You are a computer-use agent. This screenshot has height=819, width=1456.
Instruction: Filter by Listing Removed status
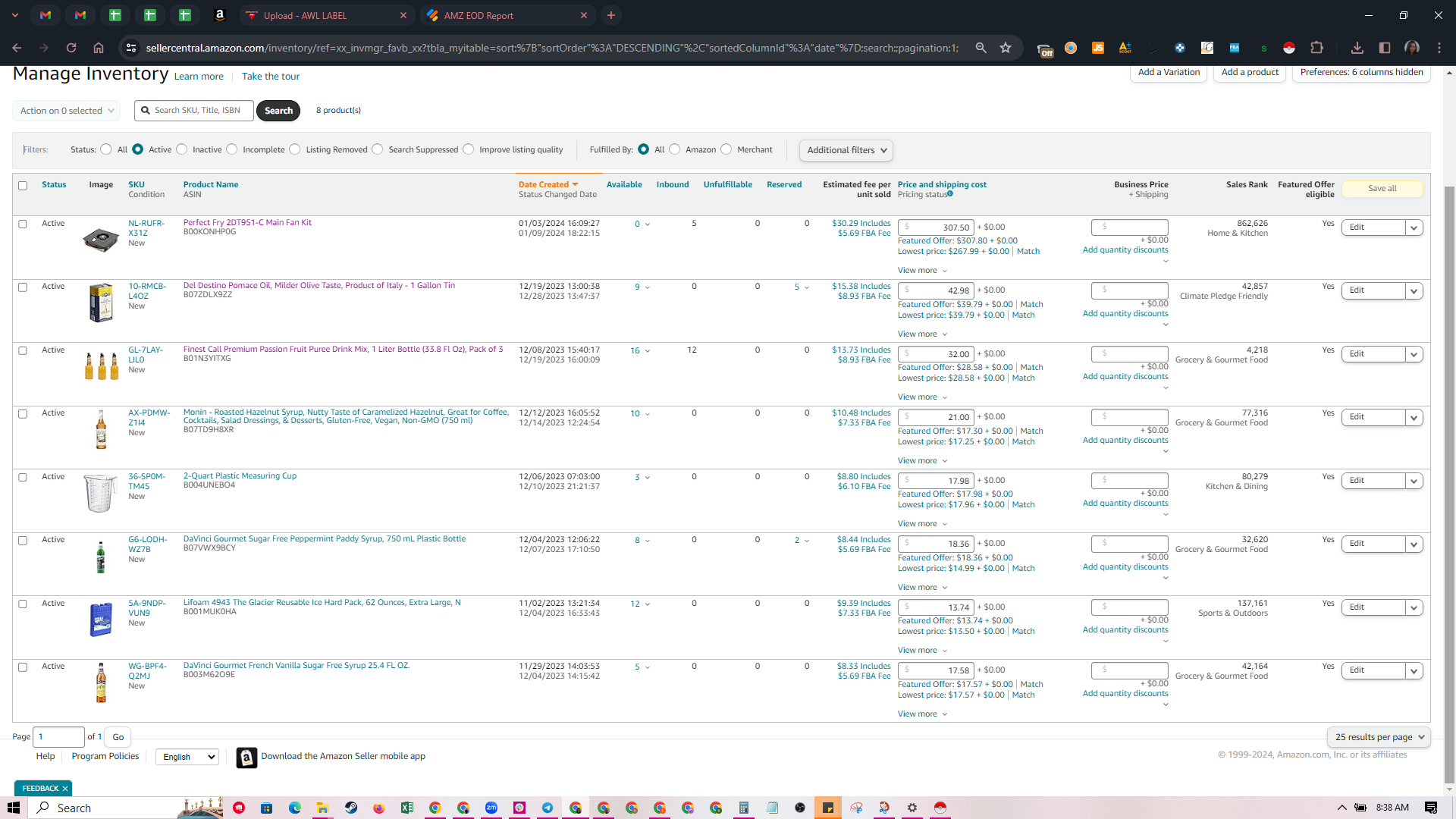(x=295, y=149)
